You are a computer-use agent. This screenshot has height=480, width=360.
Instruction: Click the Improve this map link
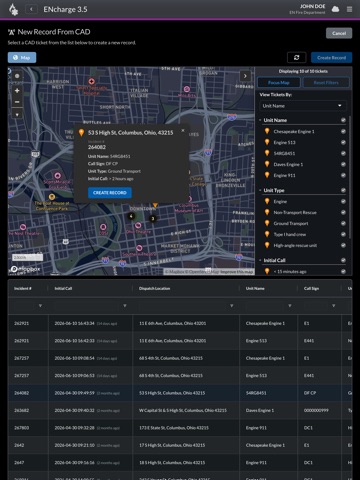click(x=237, y=272)
